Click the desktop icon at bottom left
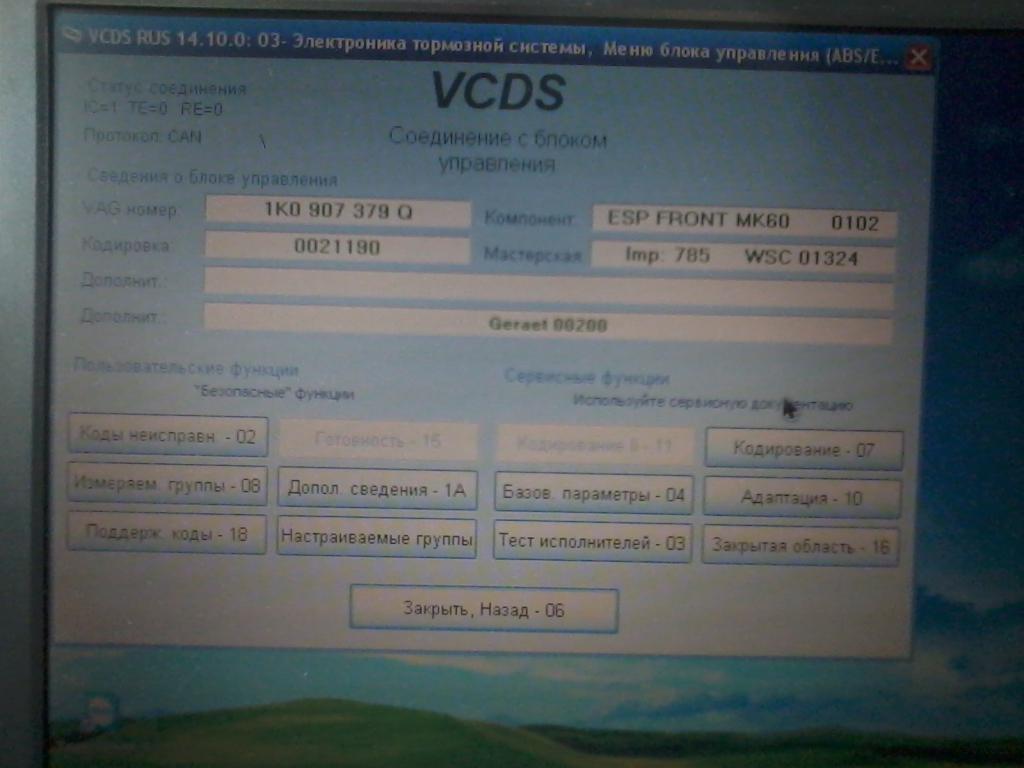 [x=98, y=713]
